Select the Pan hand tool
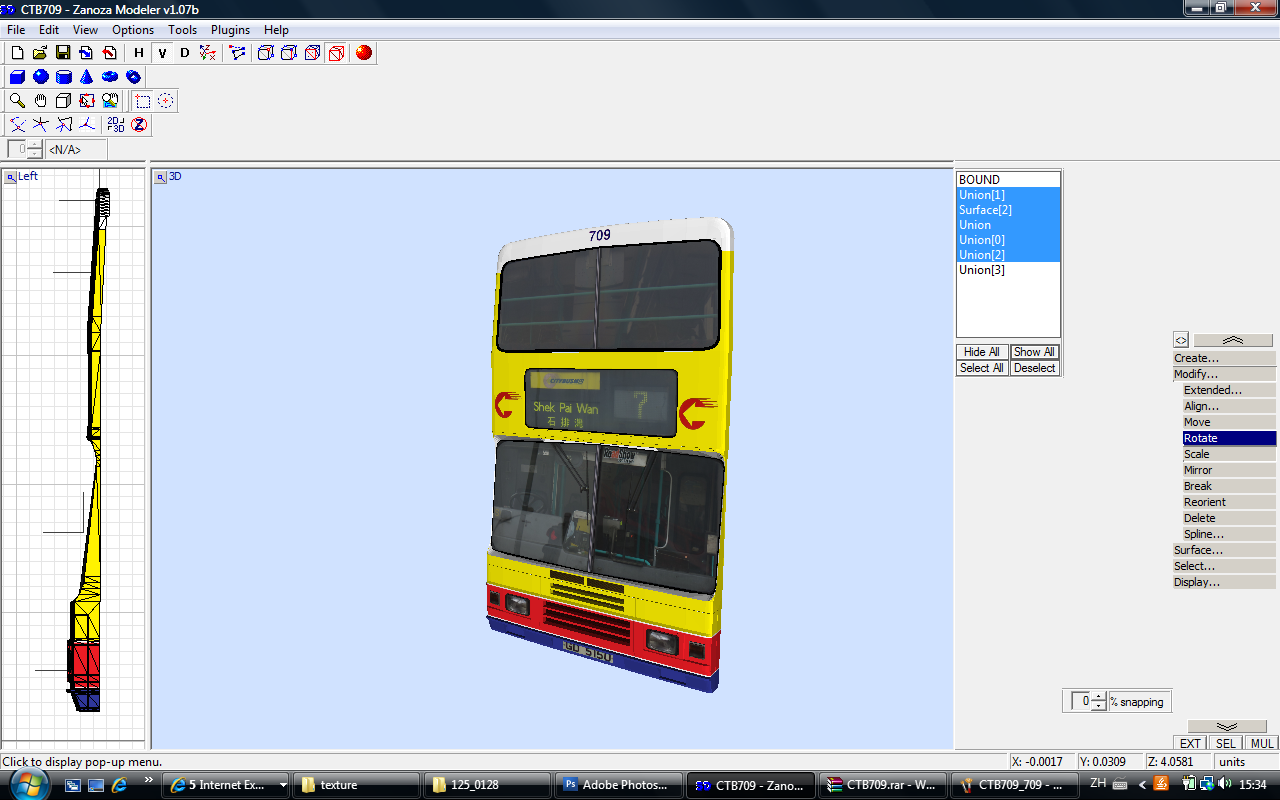The width and height of the screenshot is (1280, 800). pos(41,101)
